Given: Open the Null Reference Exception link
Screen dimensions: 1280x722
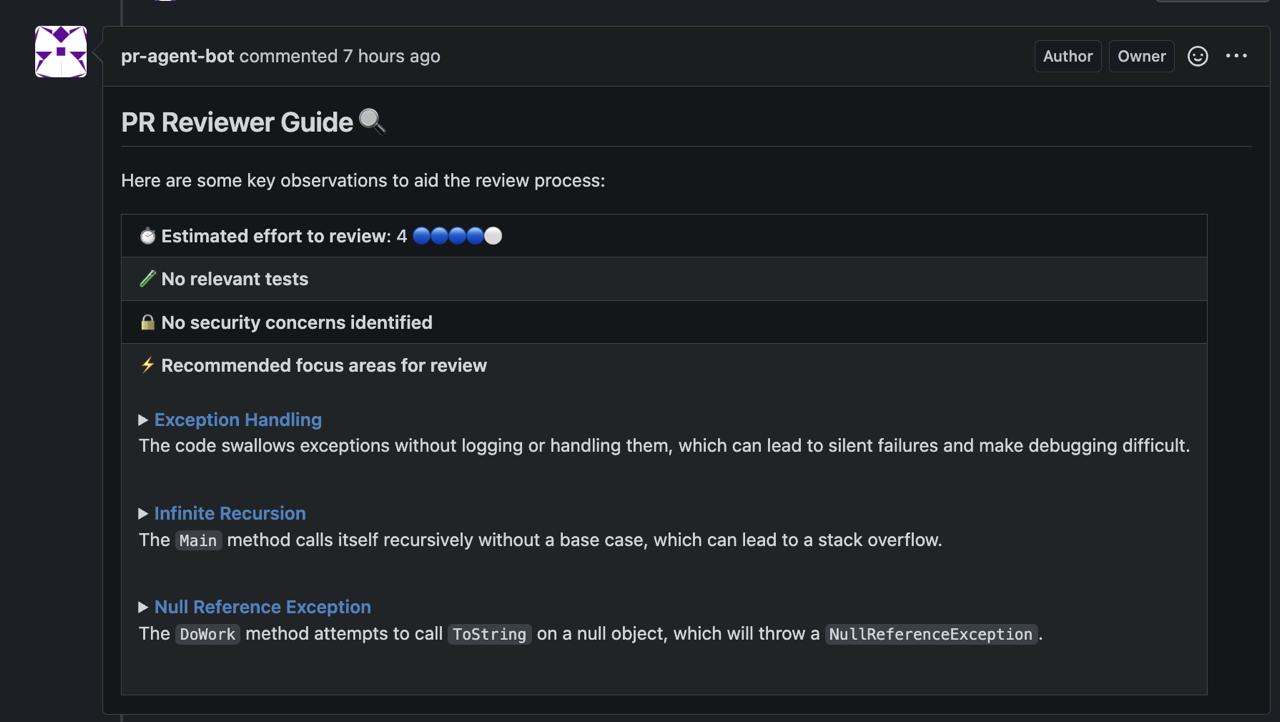Looking at the screenshot, I should tap(262, 607).
